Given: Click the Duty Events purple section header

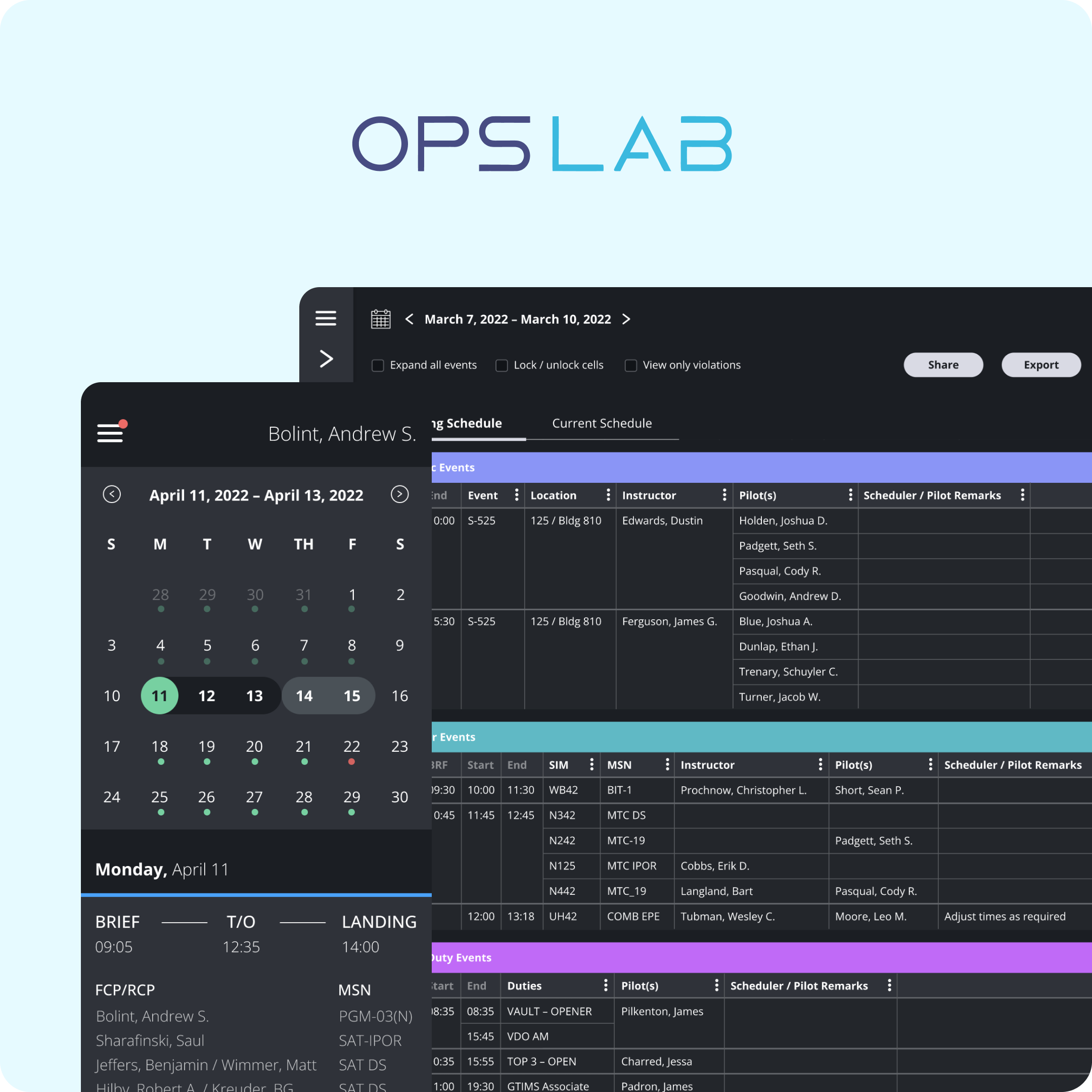Looking at the screenshot, I should point(761,958).
